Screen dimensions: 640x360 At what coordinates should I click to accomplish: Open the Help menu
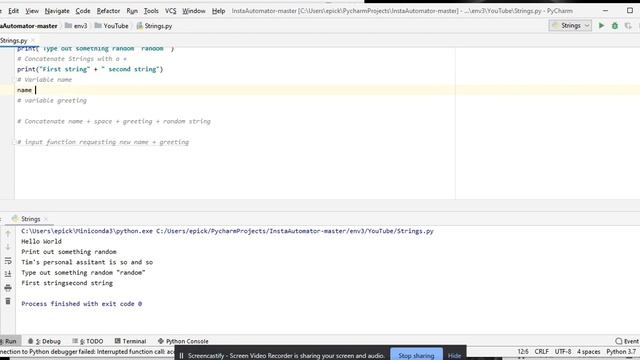tap(218, 11)
